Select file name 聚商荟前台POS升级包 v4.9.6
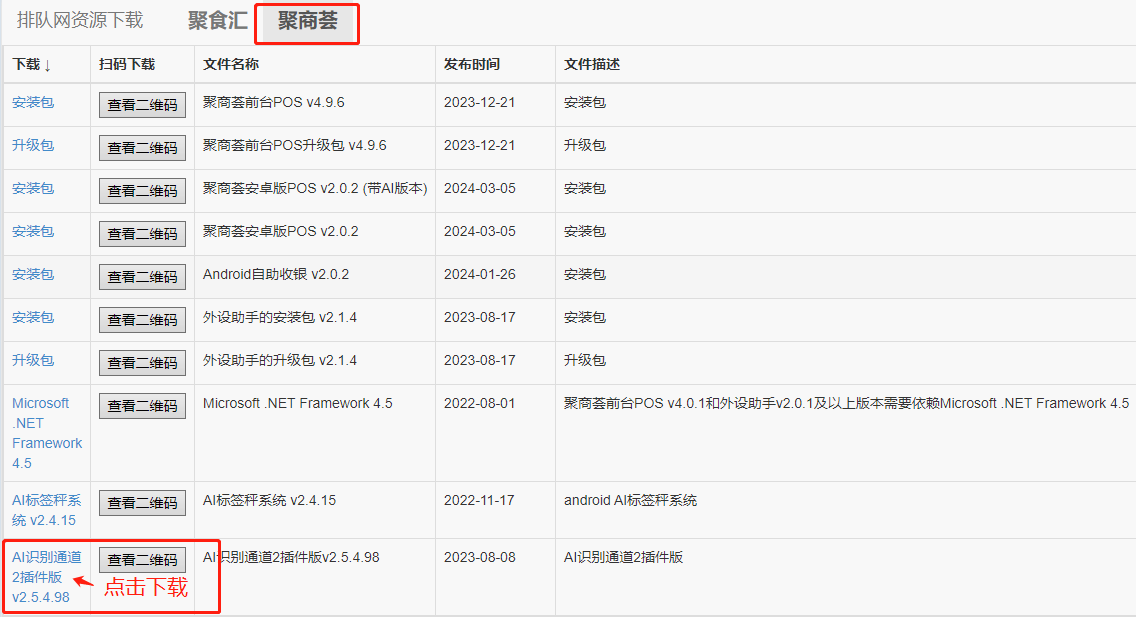Screen dimensions: 1136x617 pos(295,145)
